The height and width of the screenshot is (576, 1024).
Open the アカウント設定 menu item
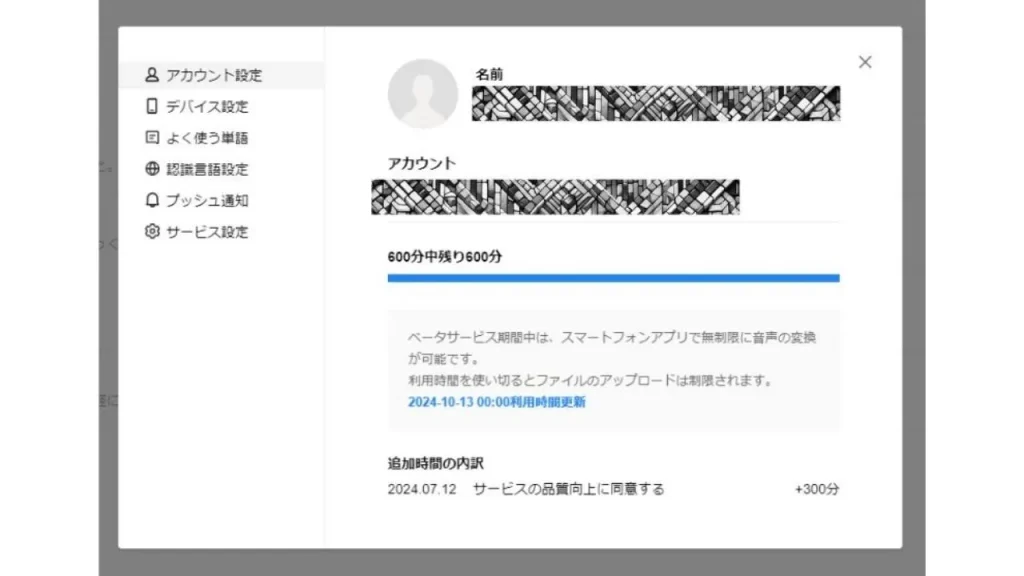click(x=221, y=75)
